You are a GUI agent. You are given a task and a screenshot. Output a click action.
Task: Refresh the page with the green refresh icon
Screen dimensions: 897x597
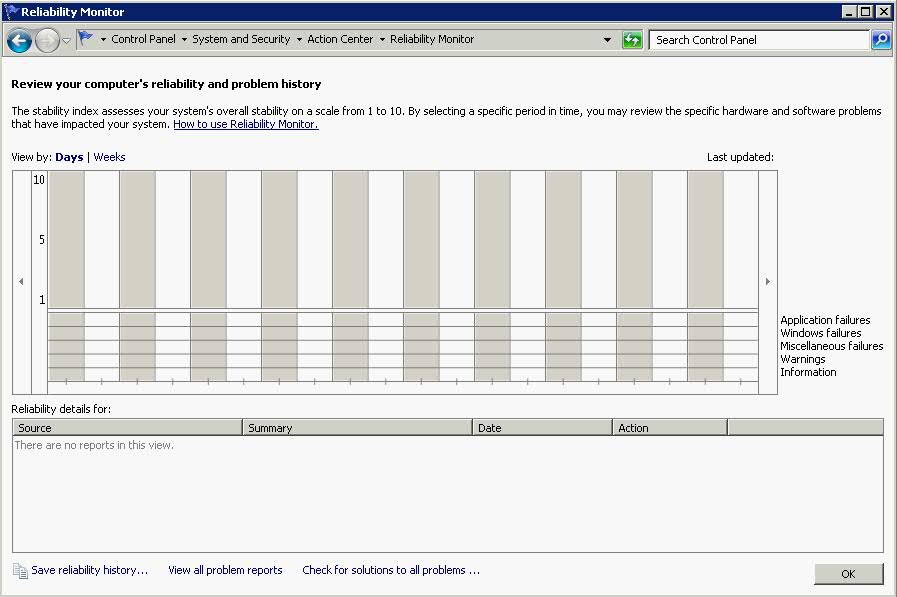(632, 40)
